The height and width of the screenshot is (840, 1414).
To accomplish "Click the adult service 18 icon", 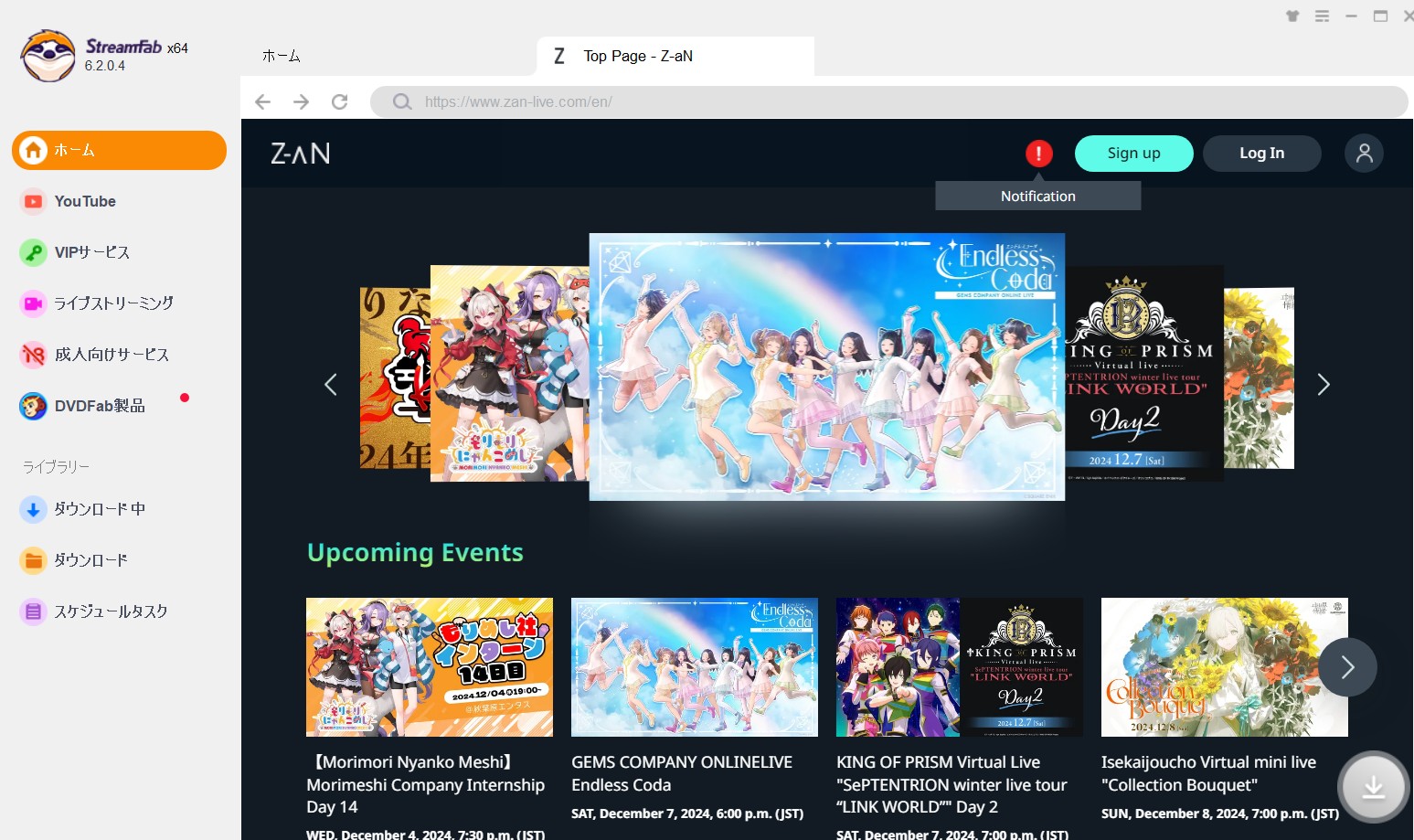I will pyautogui.click(x=34, y=355).
